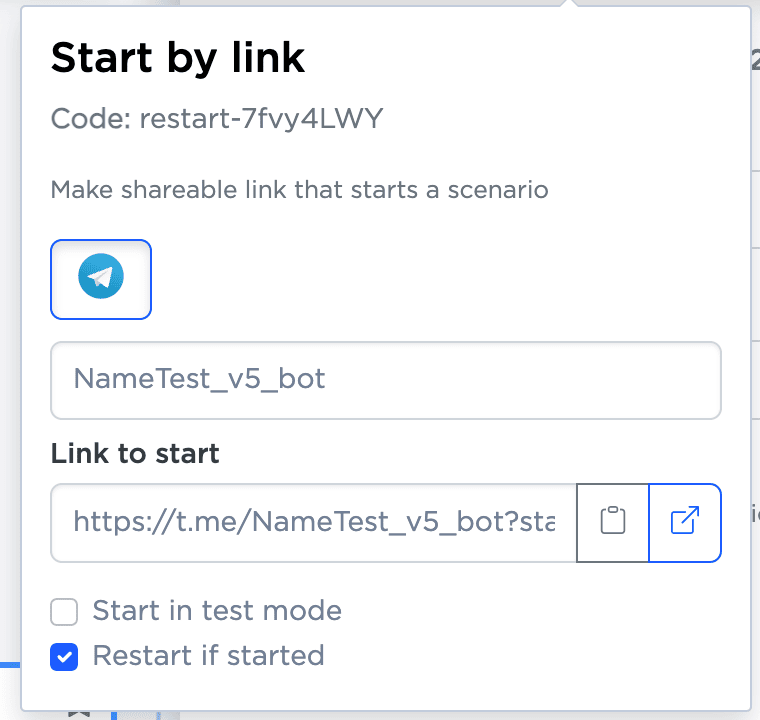Select the Telegram messenger icon button
The width and height of the screenshot is (760, 720).
tap(101, 279)
